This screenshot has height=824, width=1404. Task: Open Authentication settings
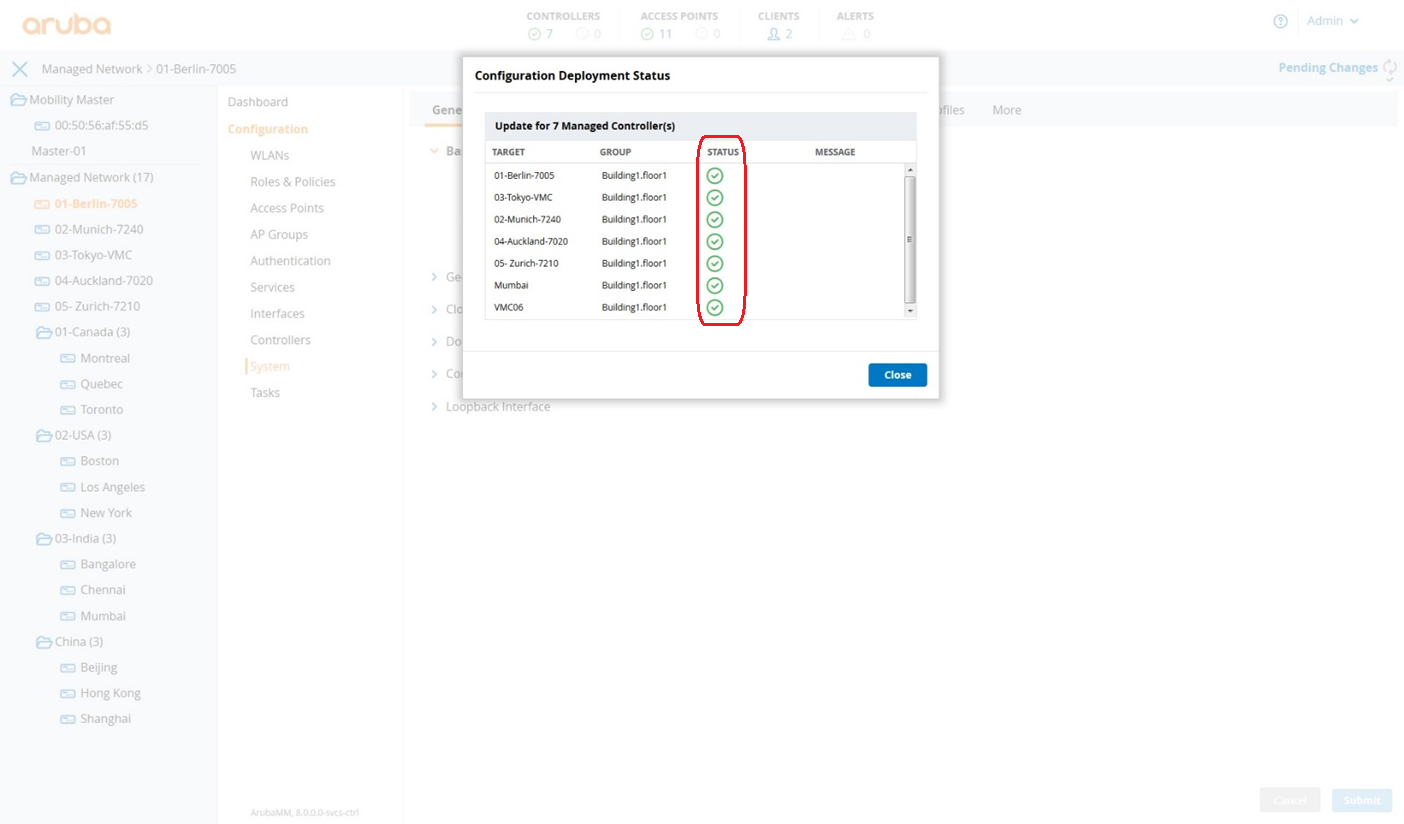[290, 261]
